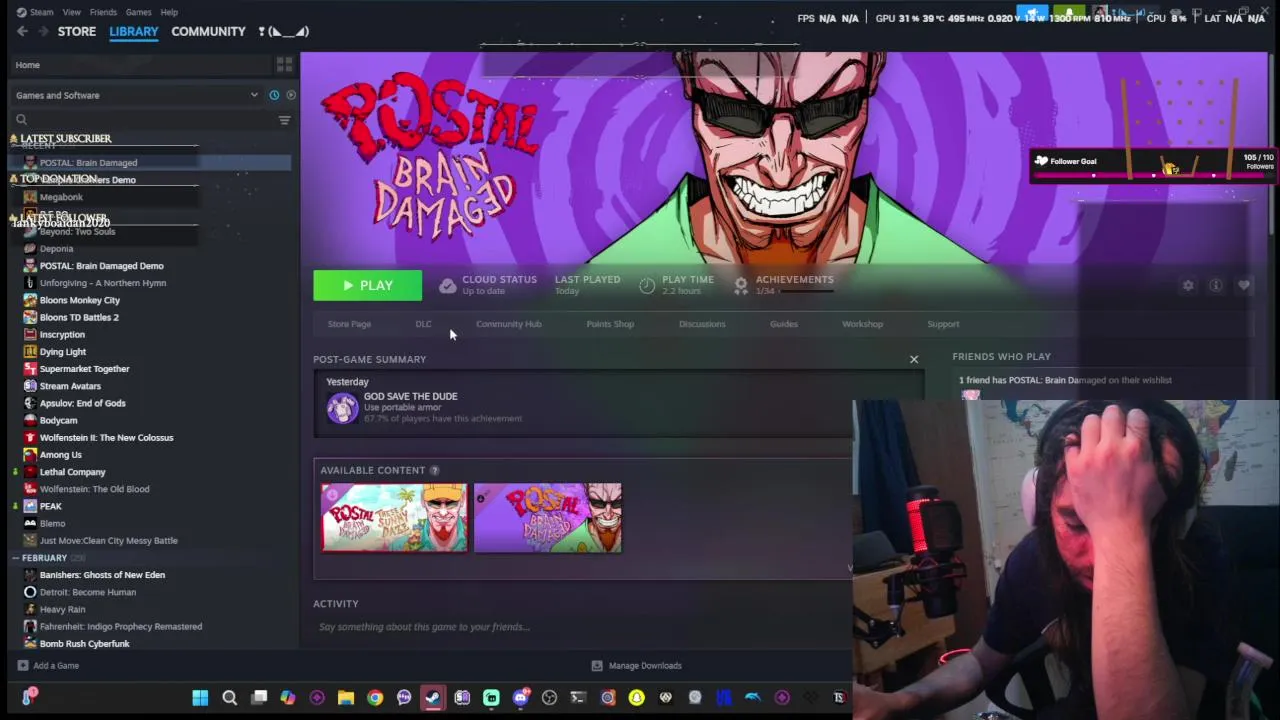Select Inscryption in library list
Screen dimensions: 1280x720
[62, 335]
